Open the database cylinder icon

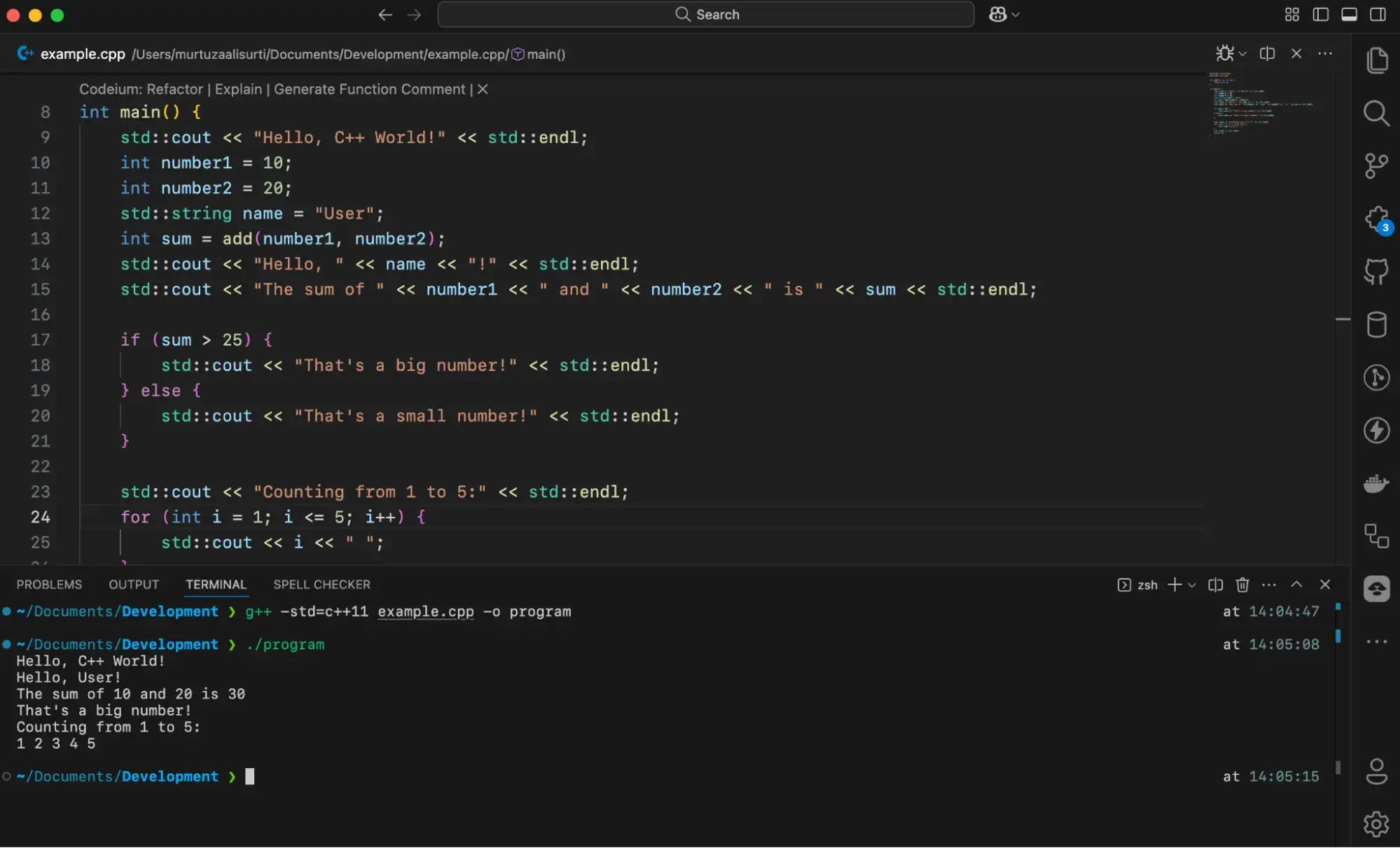click(x=1377, y=325)
